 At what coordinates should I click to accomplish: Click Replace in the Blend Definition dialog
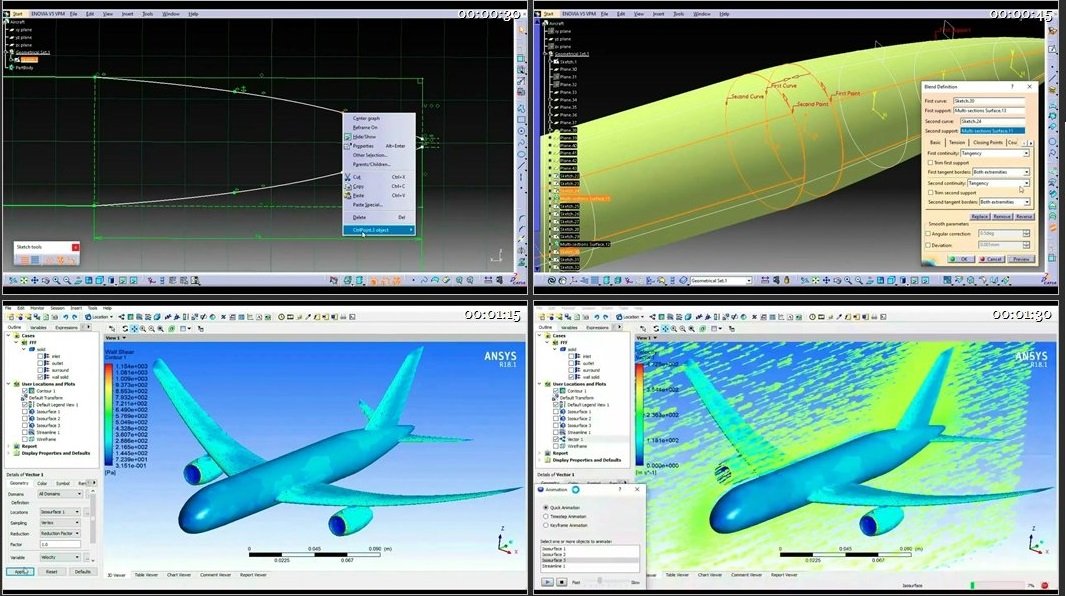pyautogui.click(x=979, y=217)
